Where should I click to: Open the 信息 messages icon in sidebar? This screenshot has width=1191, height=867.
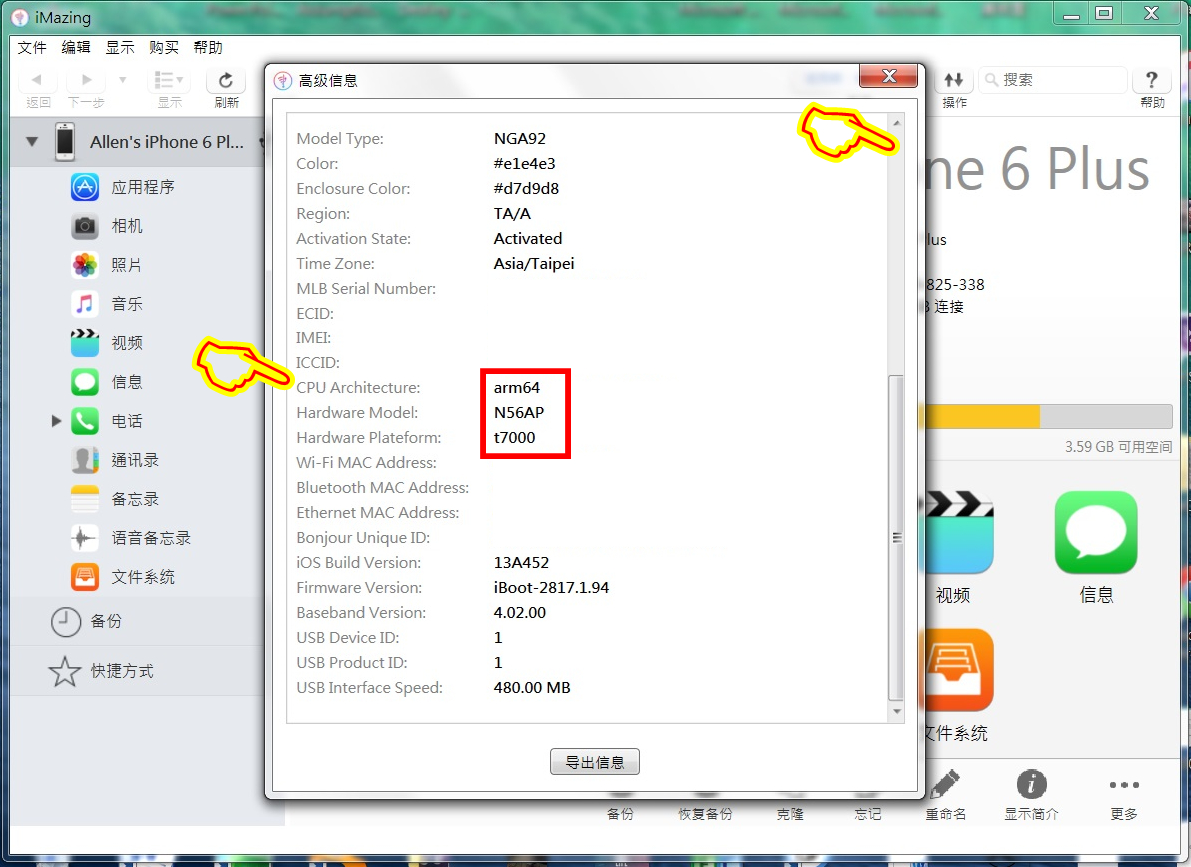(x=84, y=381)
